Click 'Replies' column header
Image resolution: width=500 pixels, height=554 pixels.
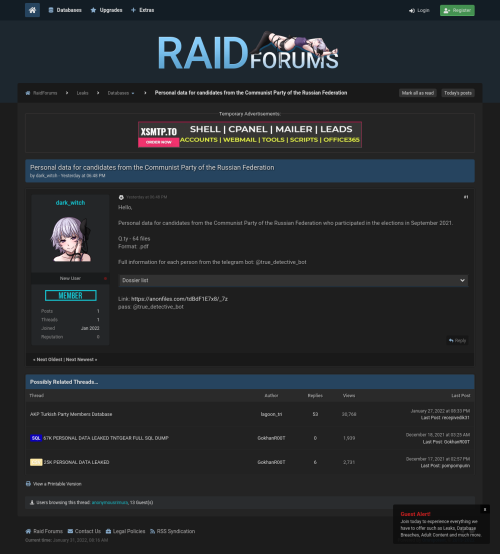pos(315,396)
